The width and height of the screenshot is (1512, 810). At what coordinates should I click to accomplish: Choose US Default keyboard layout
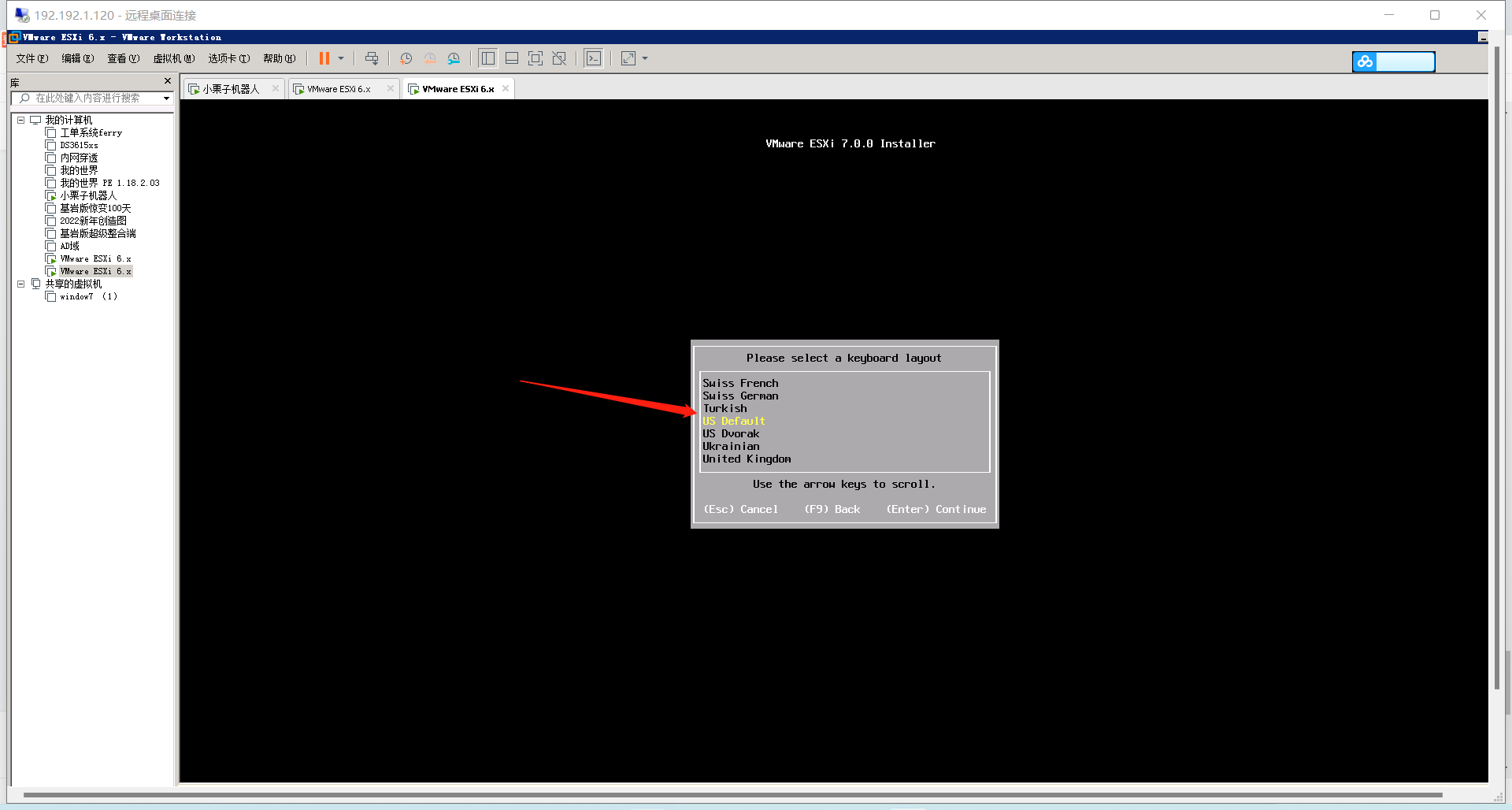click(734, 422)
